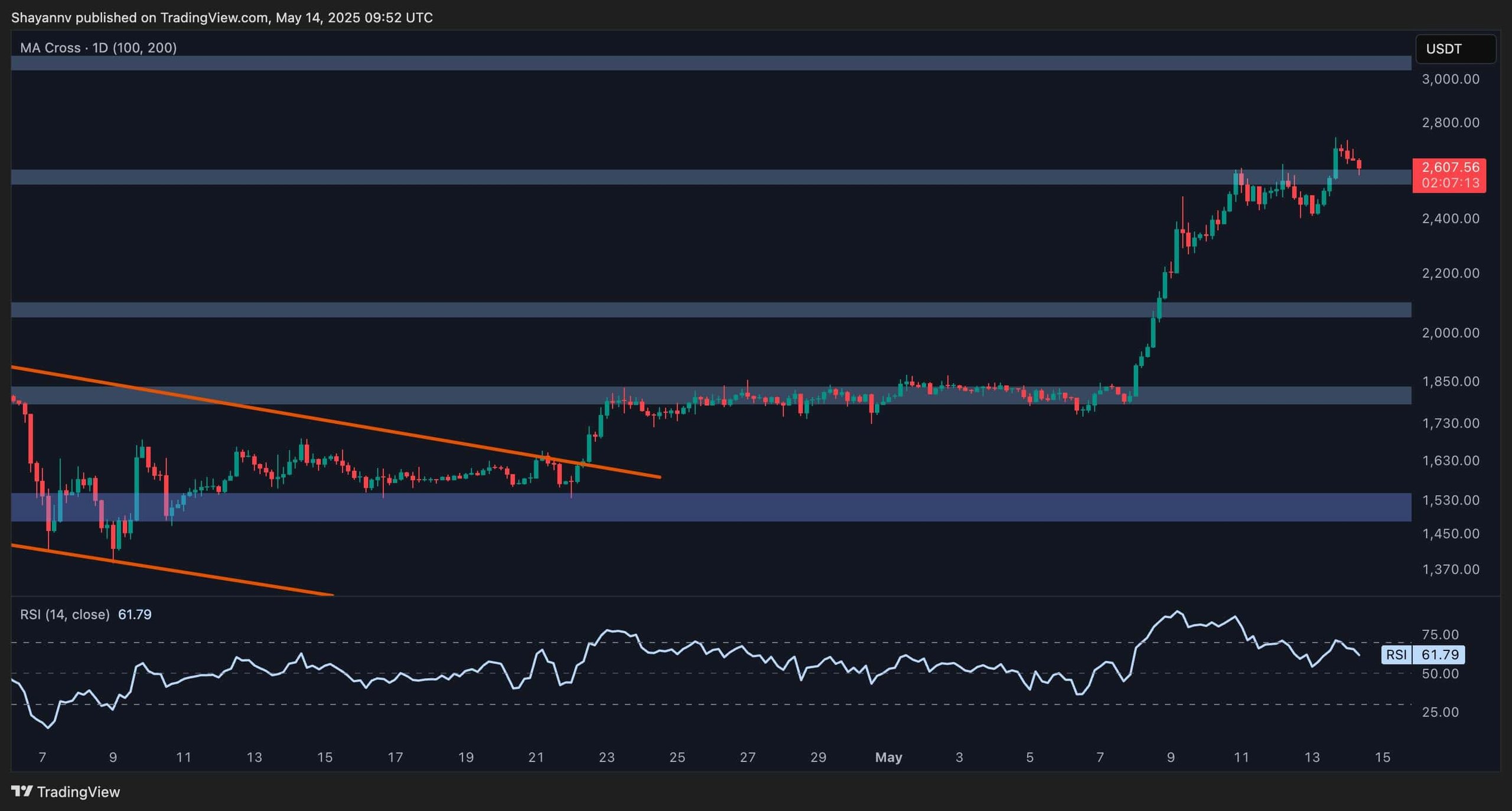
Task: Click the MA Cross 1D indicator label
Action: [98, 48]
